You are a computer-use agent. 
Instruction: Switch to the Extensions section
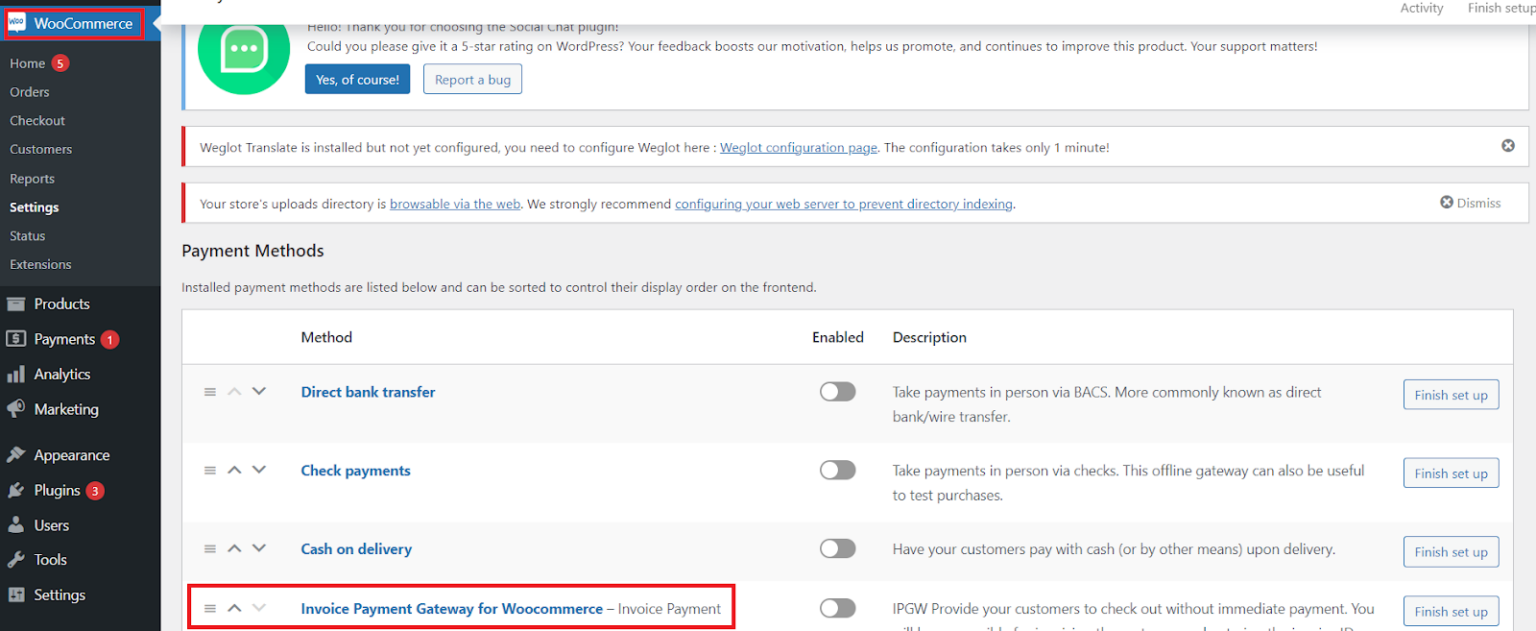click(40, 264)
